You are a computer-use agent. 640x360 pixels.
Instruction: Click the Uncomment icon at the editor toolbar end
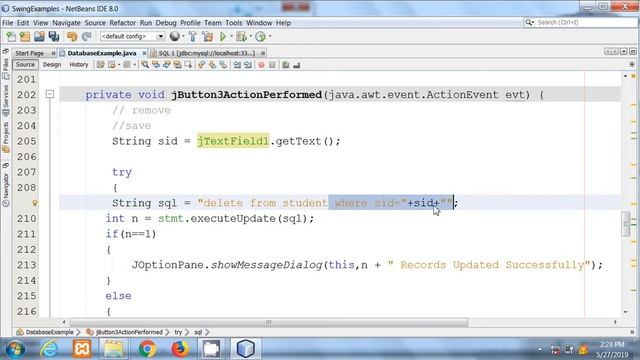[x=297, y=64]
